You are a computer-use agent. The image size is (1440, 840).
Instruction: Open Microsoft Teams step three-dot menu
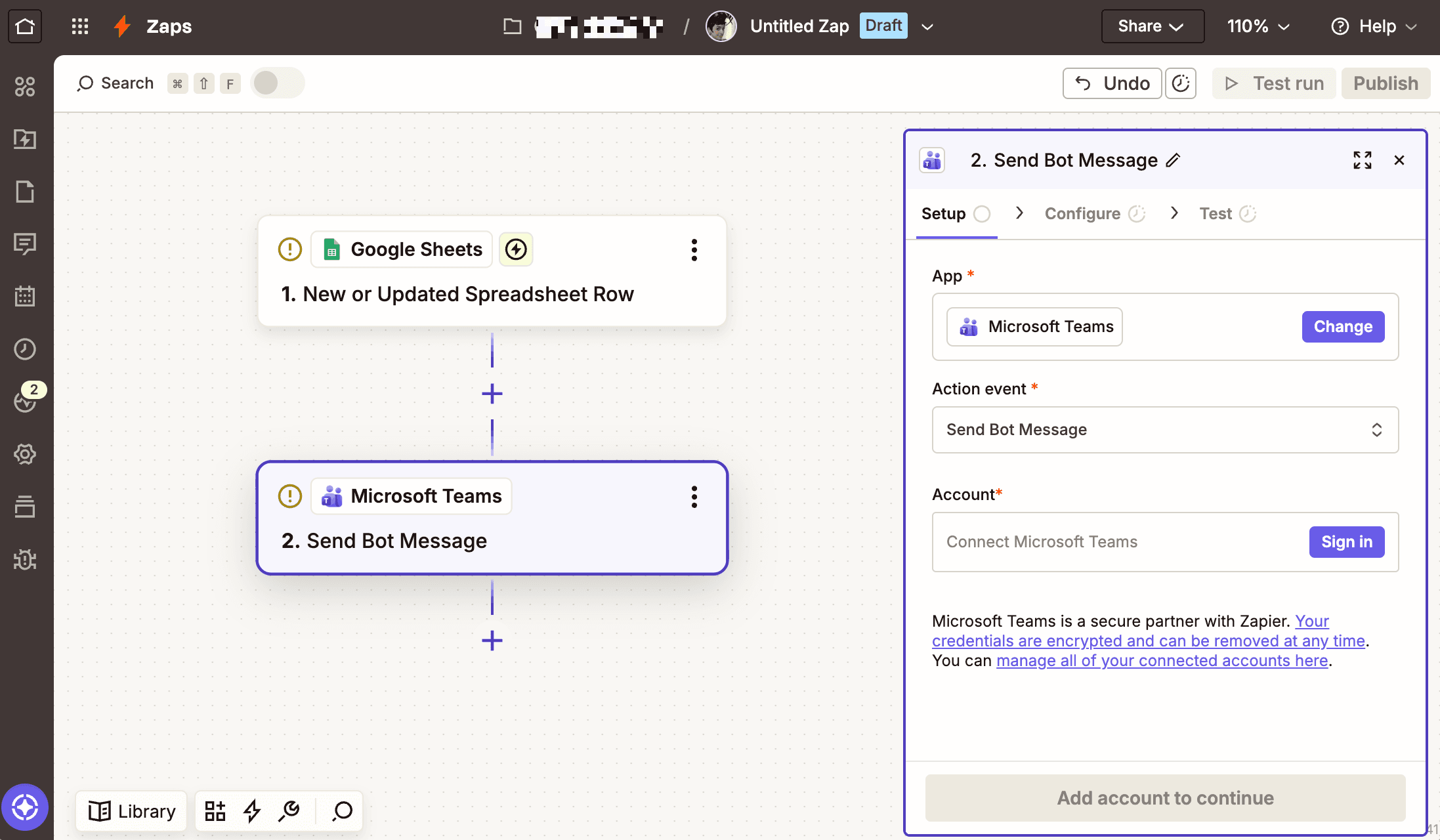[x=694, y=497]
